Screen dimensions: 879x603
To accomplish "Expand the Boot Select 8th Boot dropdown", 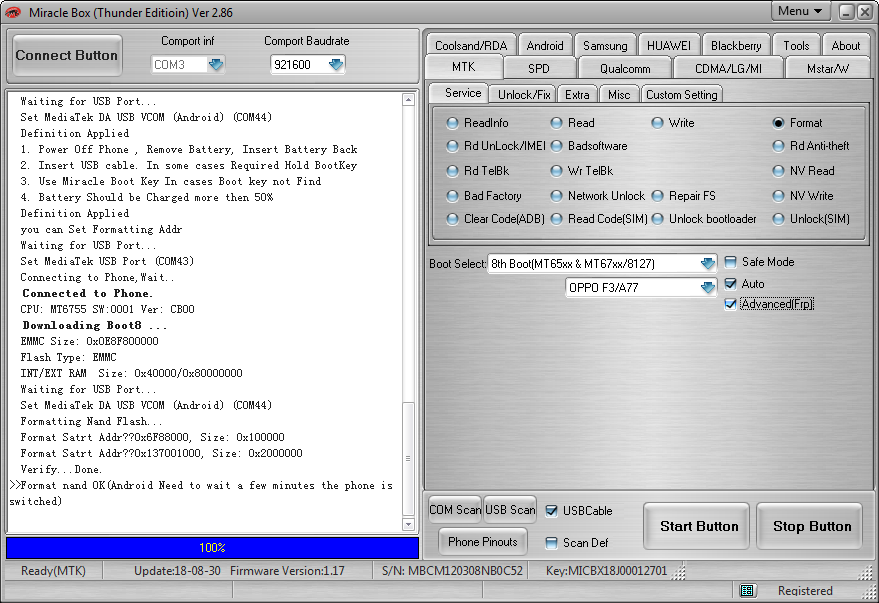I will tap(707, 263).
